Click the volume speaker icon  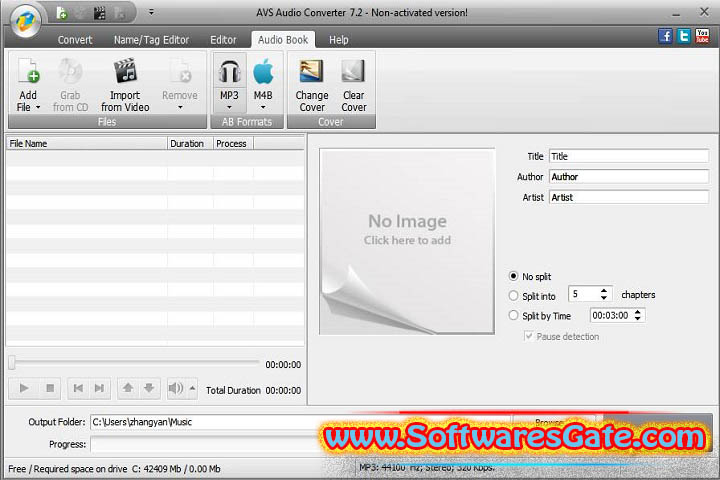click(176, 389)
